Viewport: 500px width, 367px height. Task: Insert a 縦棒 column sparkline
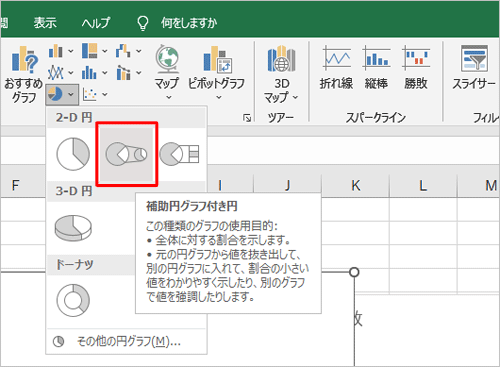376,68
